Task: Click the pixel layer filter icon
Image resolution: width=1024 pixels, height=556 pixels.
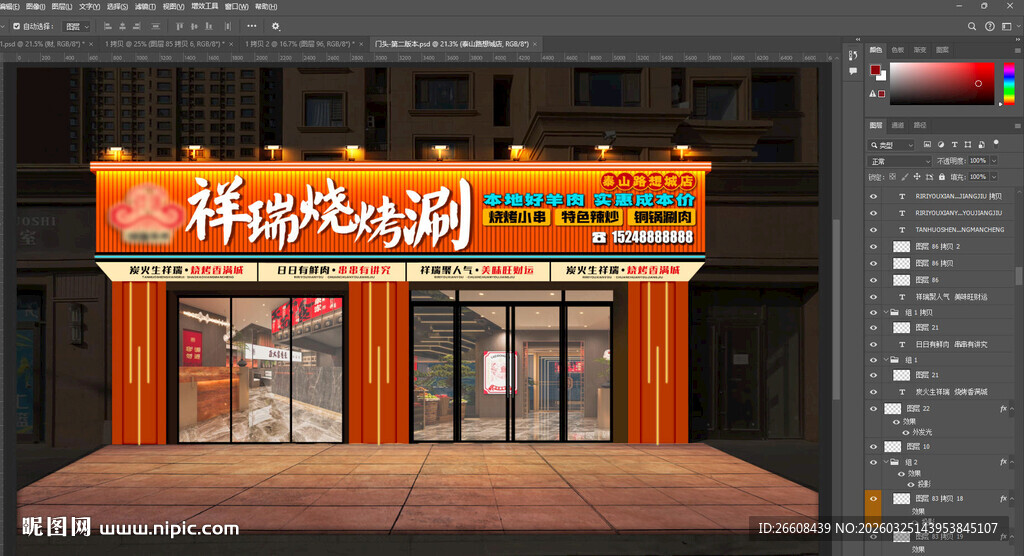Action: coord(927,145)
